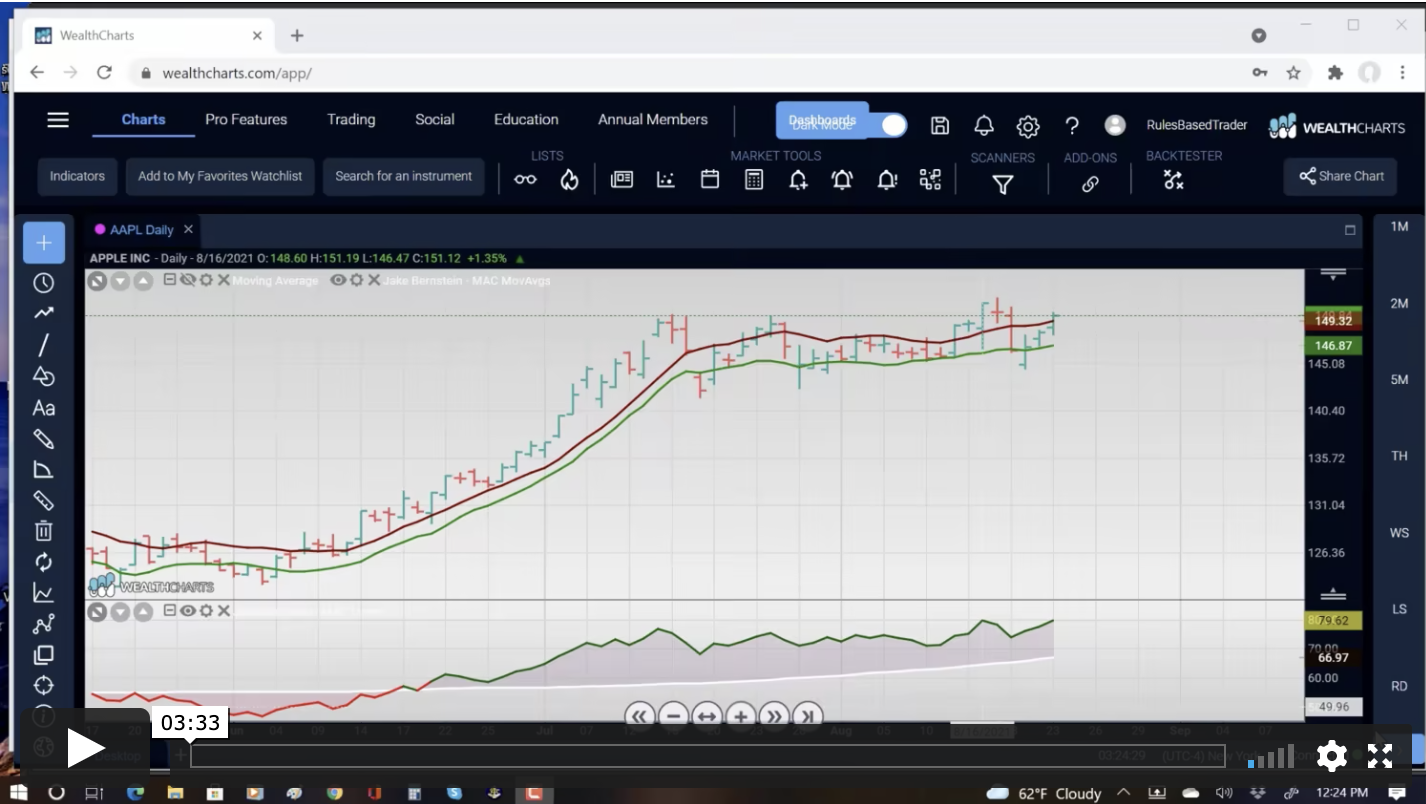The width and height of the screenshot is (1426, 804).
Task: Select the clock time tool
Action: 43,283
